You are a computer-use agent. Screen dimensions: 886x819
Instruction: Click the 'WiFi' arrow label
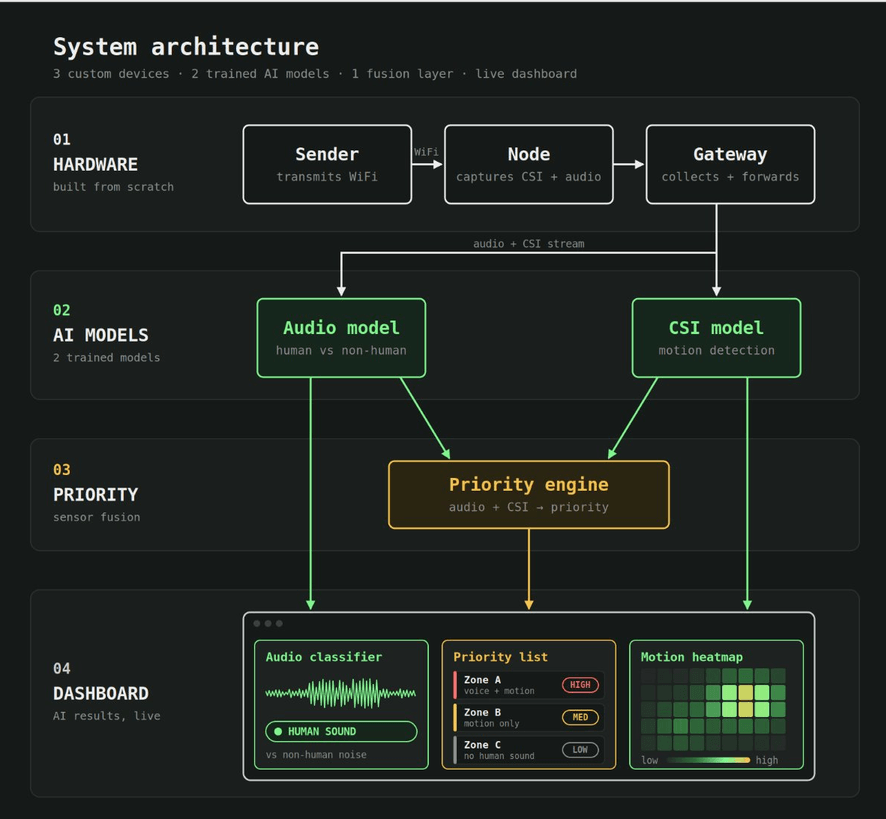(x=426, y=152)
